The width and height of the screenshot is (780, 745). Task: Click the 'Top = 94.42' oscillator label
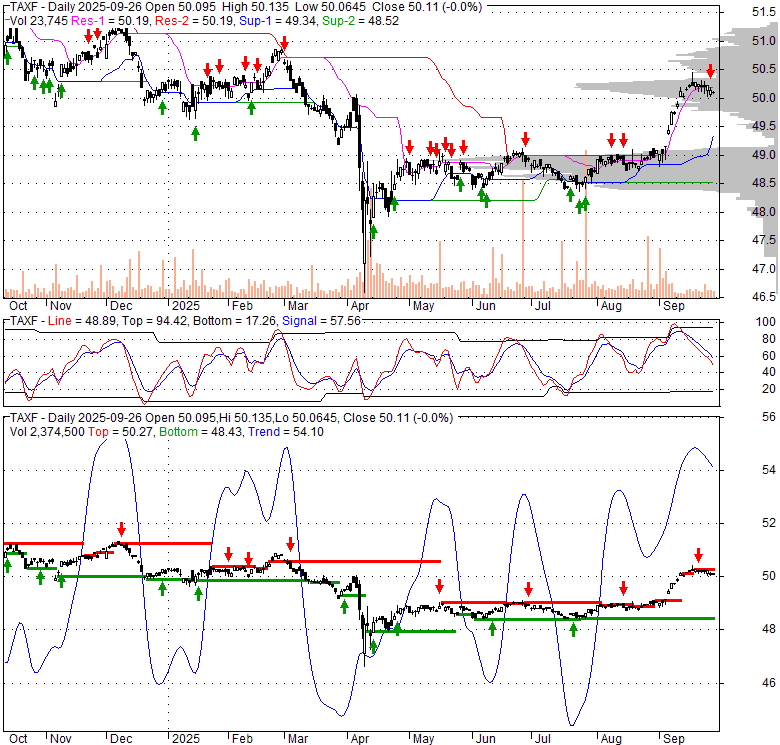coord(155,321)
